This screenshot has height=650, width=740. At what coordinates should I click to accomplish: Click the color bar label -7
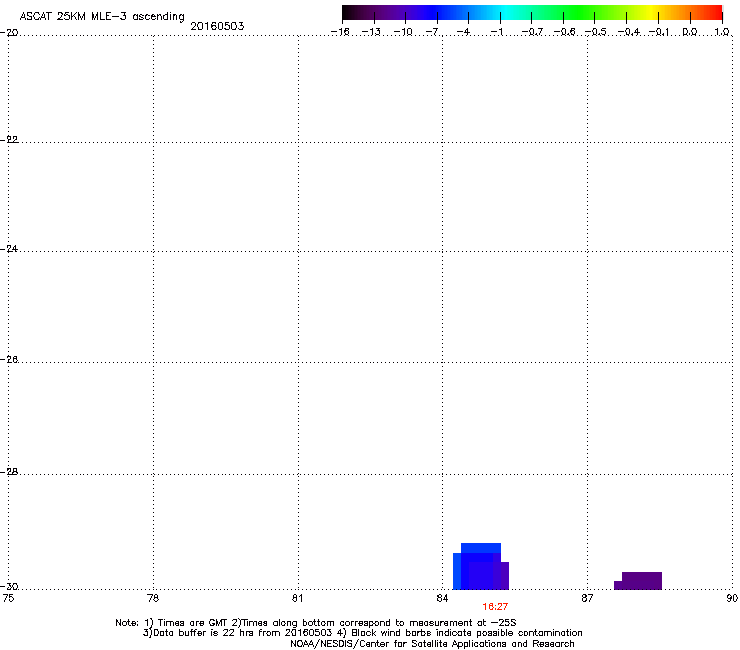coord(432,32)
